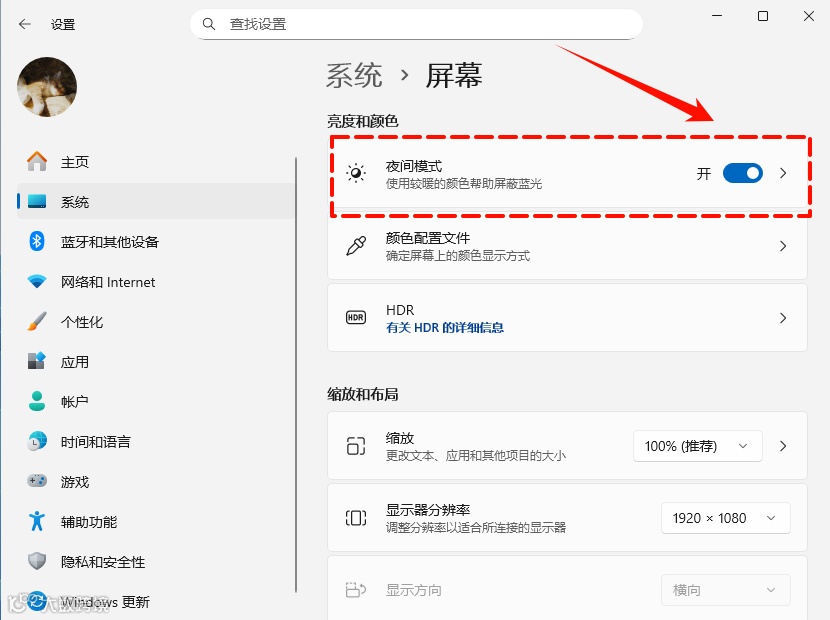Click the color profile eyedropper icon
830x620 pixels.
[356, 246]
